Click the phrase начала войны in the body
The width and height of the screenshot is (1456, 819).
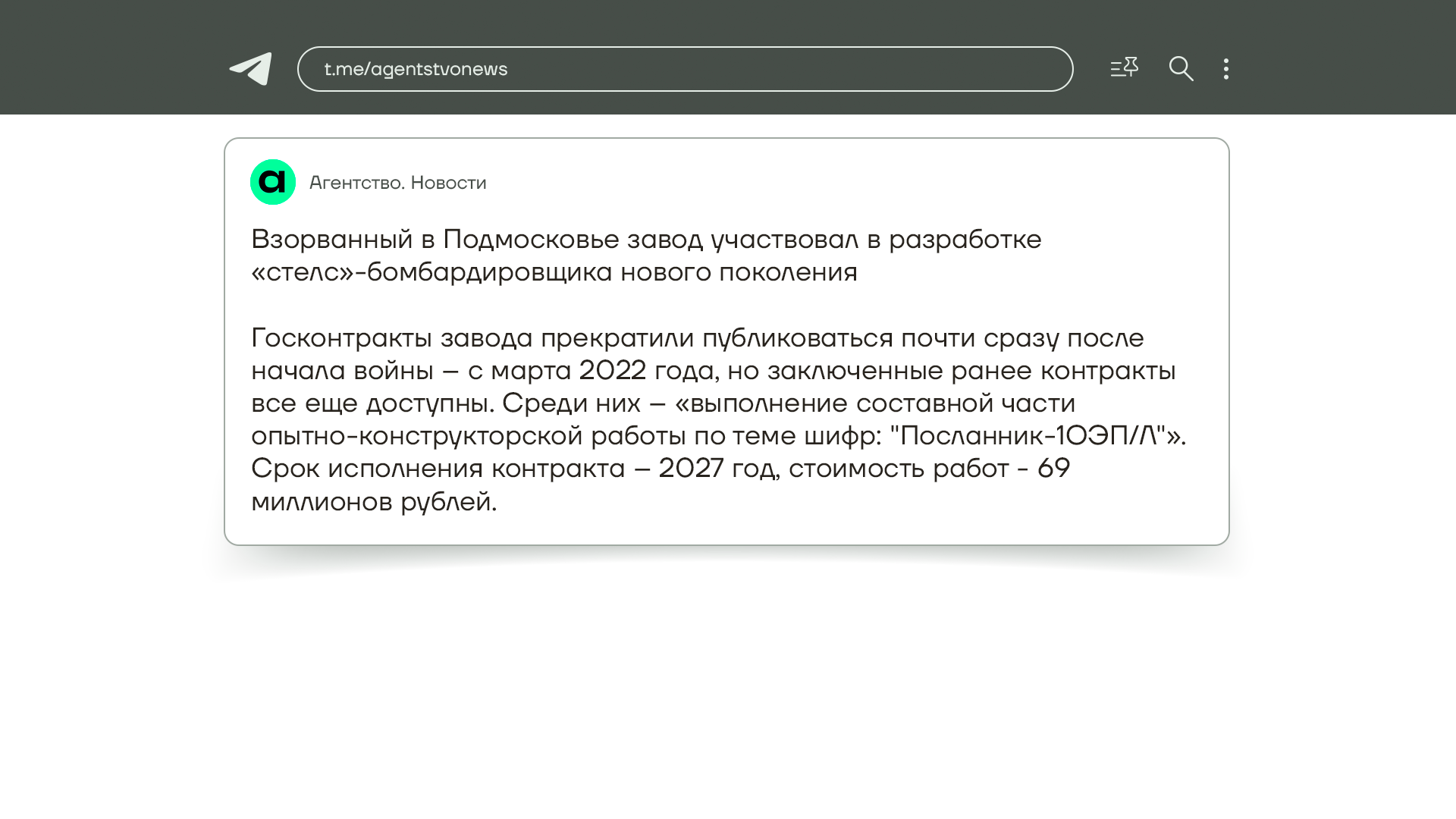point(342,371)
